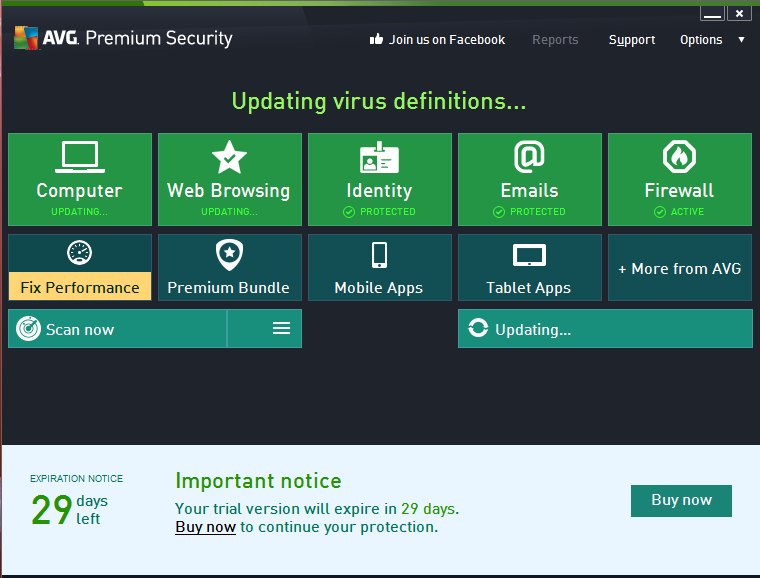Click the Updating virus definitions heading
This screenshot has width=760, height=578.
click(x=379, y=101)
